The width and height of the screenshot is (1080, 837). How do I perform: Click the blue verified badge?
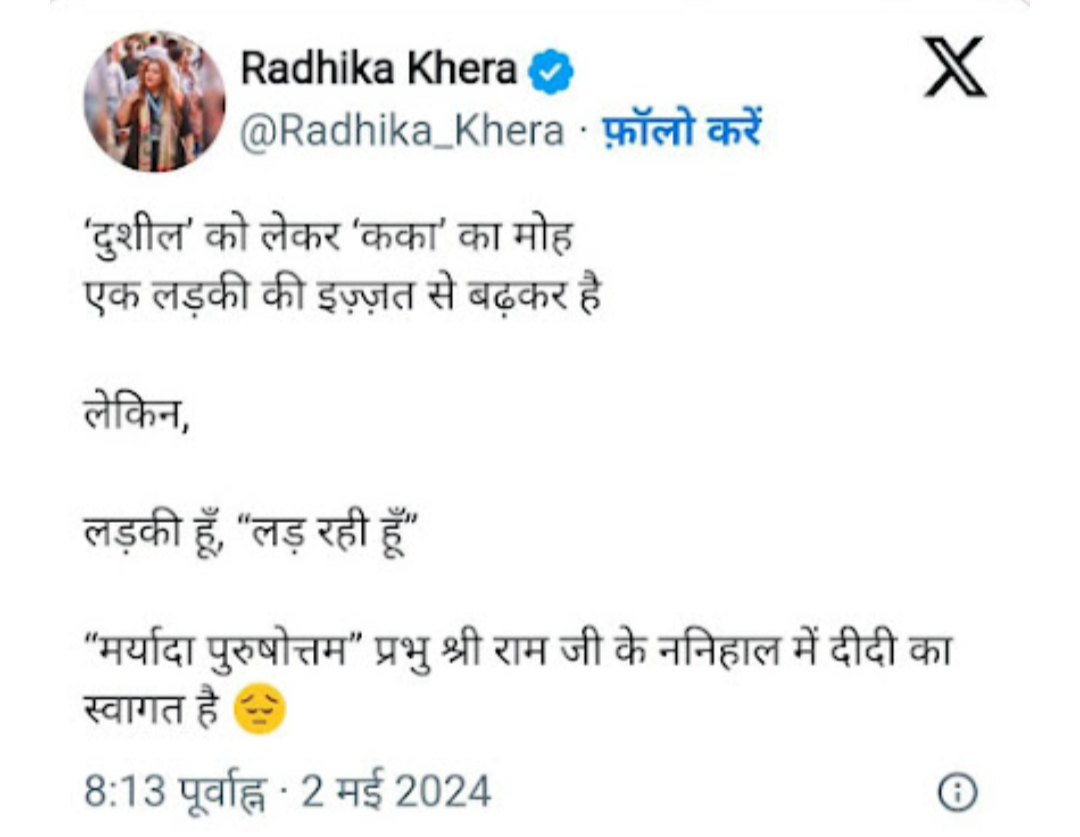[x=550, y=72]
